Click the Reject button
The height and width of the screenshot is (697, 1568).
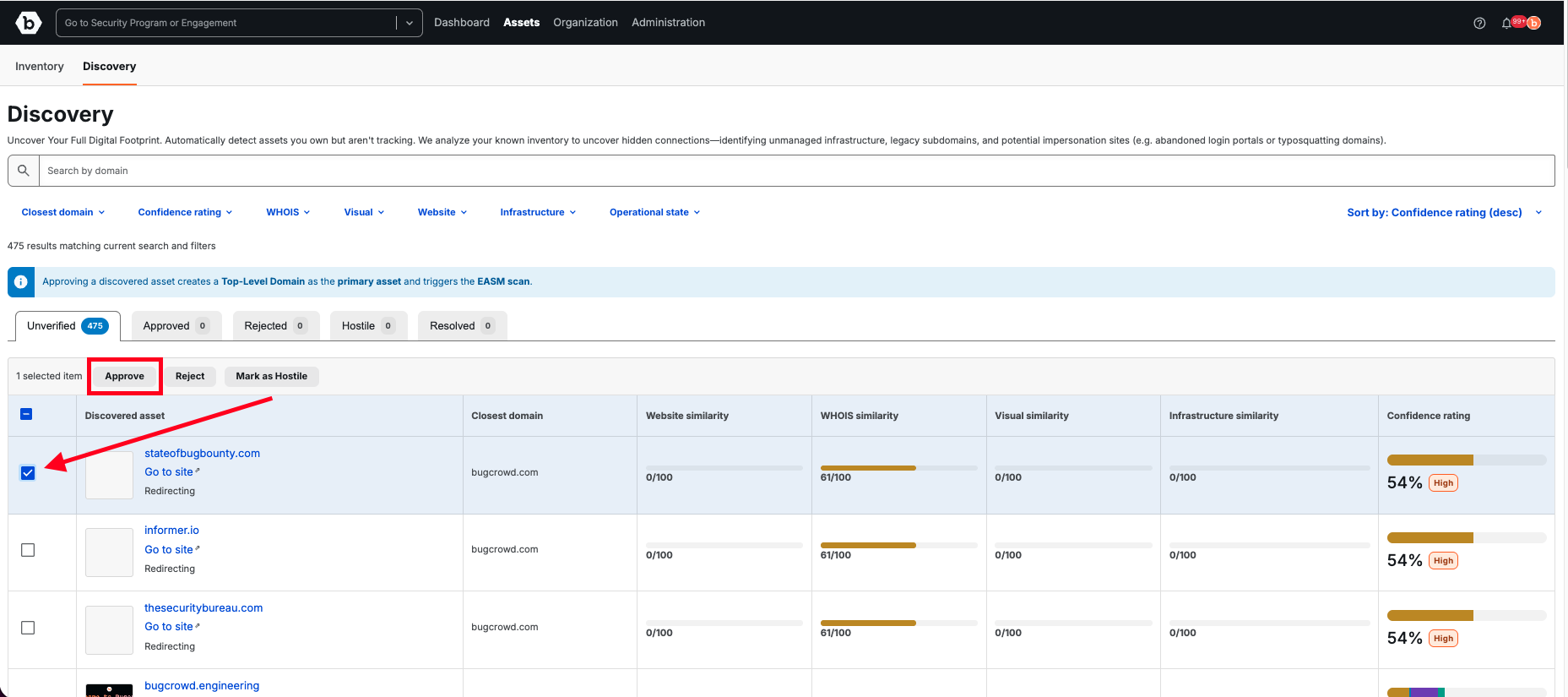tap(190, 376)
